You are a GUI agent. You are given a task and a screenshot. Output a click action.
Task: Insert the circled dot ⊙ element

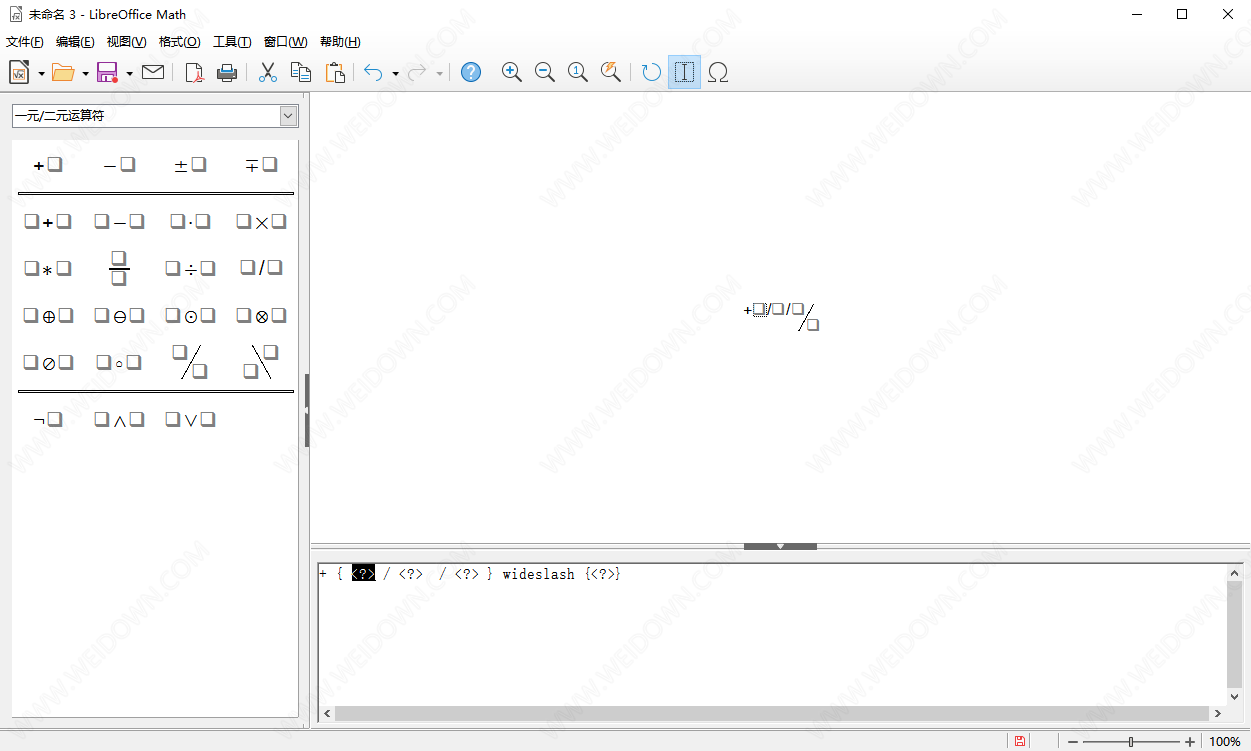[x=190, y=316]
